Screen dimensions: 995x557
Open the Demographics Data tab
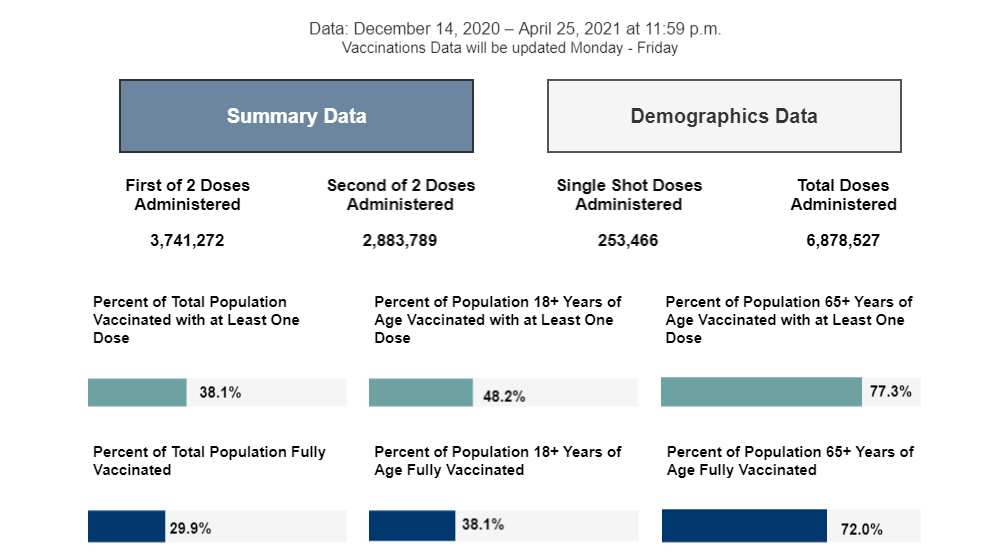[724, 116]
